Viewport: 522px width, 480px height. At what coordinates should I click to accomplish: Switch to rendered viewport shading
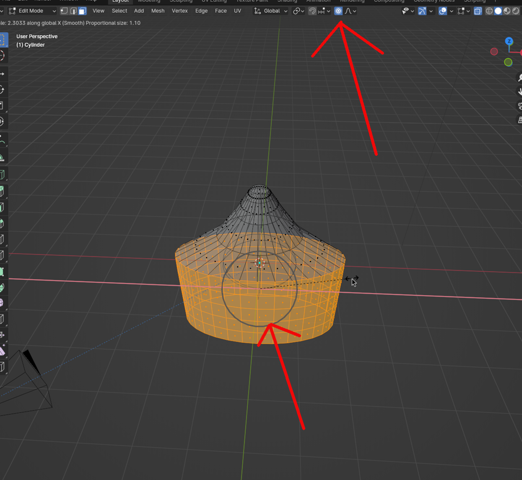(515, 11)
